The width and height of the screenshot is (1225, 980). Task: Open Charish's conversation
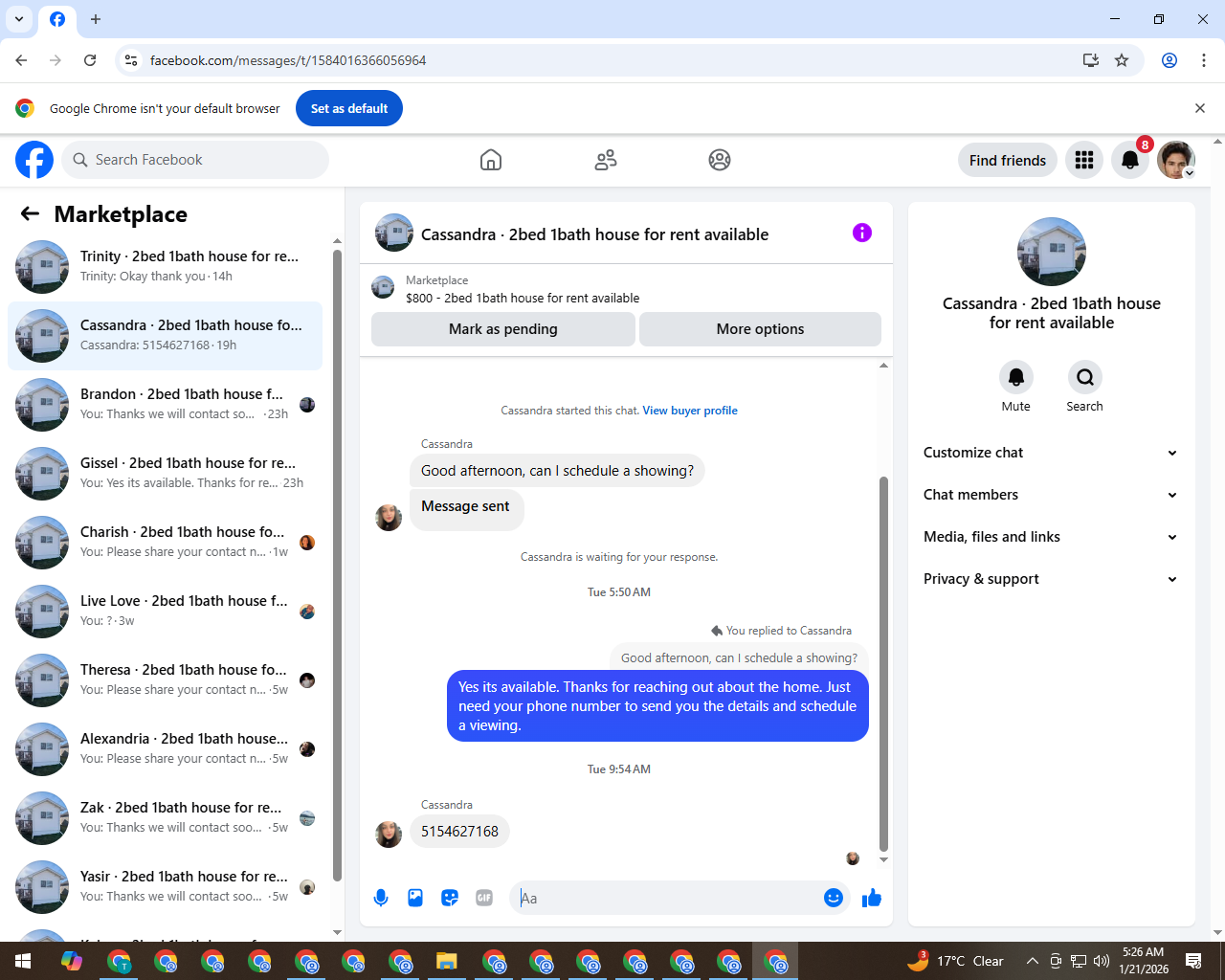click(x=166, y=543)
